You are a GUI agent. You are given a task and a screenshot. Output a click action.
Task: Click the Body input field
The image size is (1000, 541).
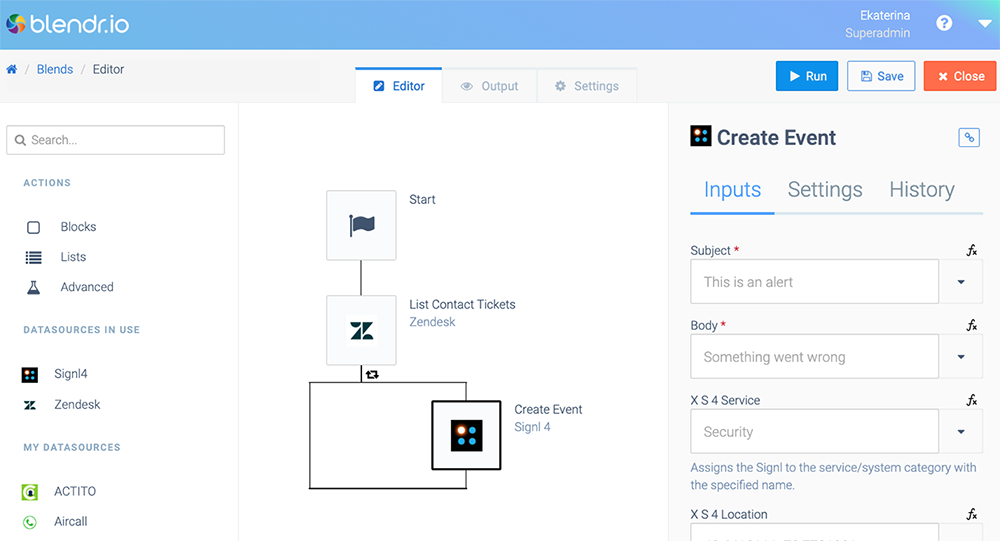click(814, 357)
